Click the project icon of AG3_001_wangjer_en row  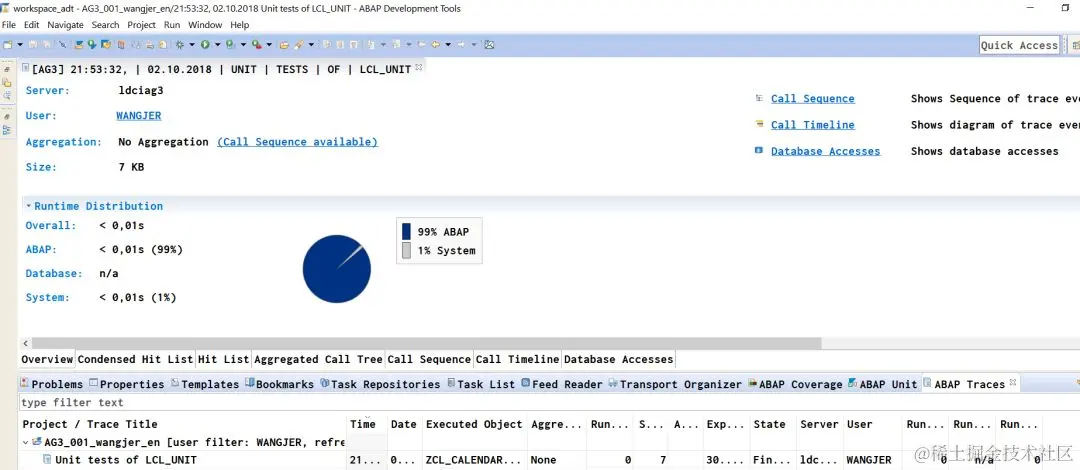[x=37, y=442]
